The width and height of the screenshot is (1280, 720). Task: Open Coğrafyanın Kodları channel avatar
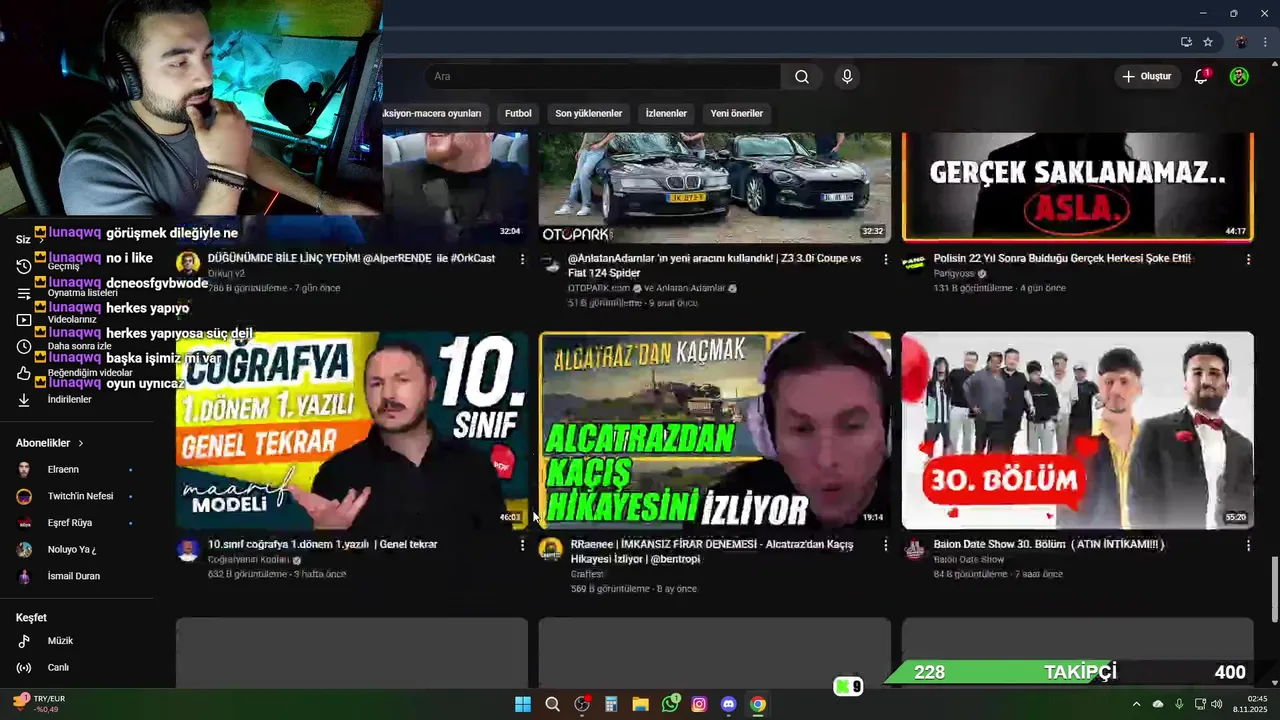(188, 550)
